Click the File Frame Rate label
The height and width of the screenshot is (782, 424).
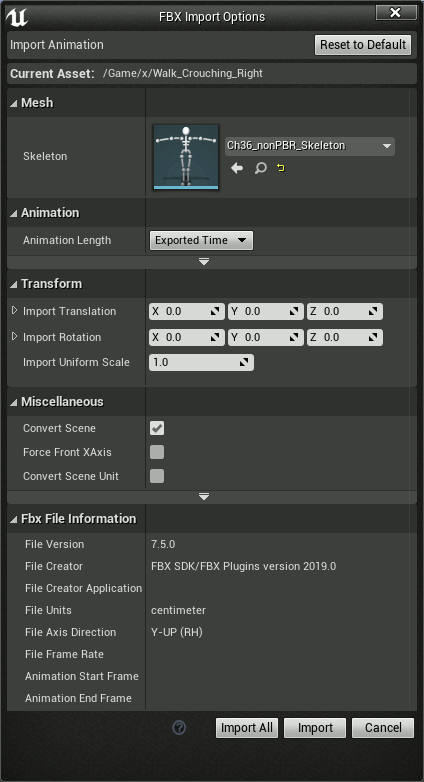click(x=64, y=654)
